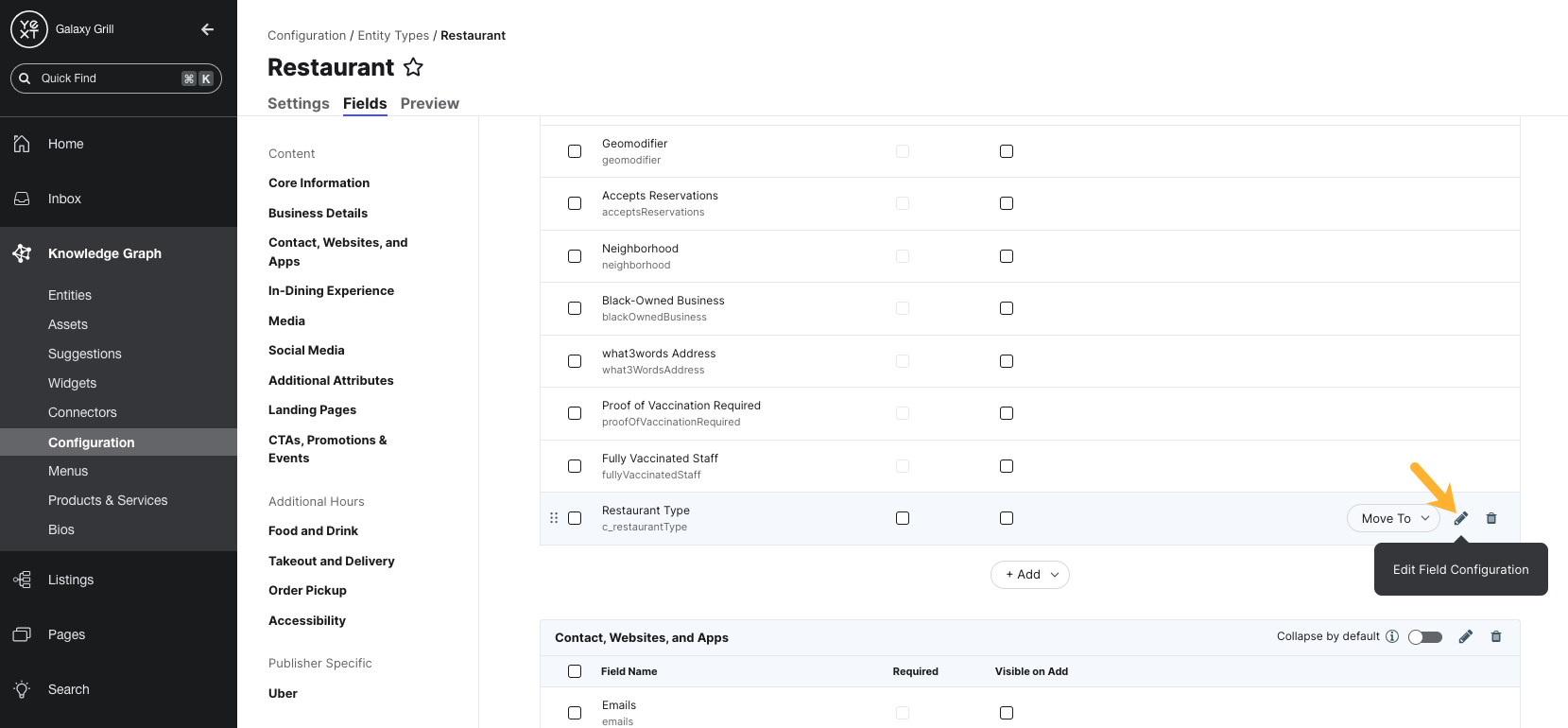This screenshot has height=728, width=1568.
Task: Delete Contact, Websites, and Apps section
Action: [x=1496, y=636]
